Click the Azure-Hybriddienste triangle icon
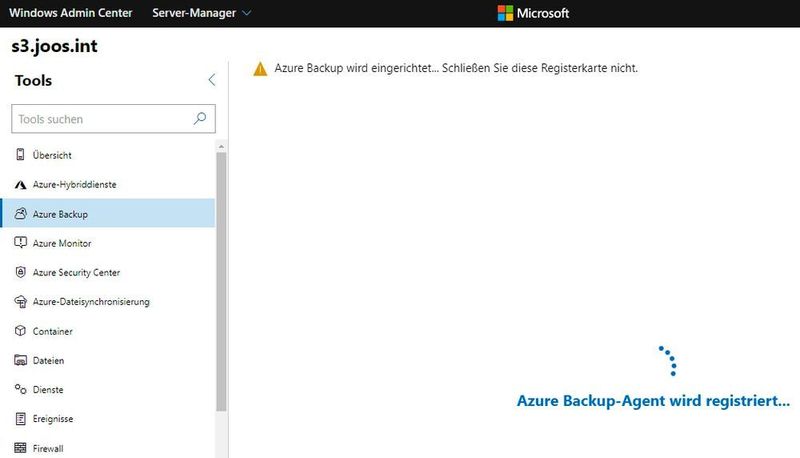 [x=20, y=185]
